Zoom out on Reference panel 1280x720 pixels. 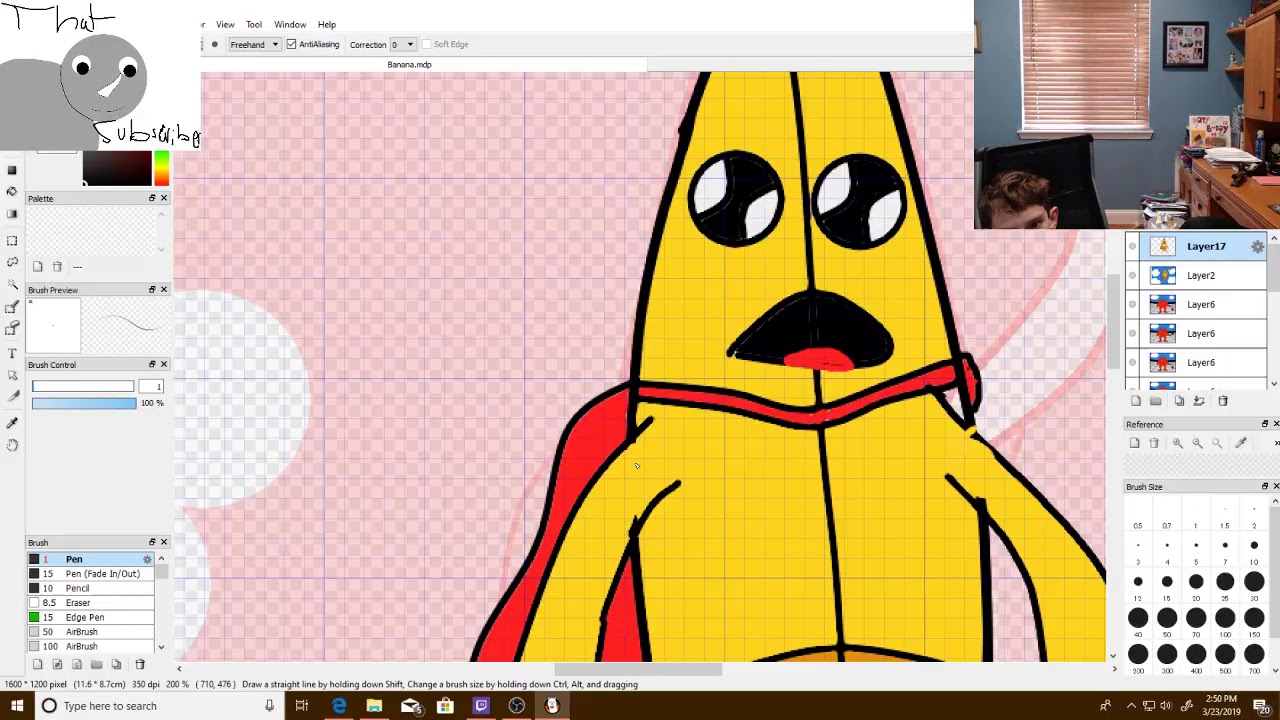click(x=1197, y=443)
